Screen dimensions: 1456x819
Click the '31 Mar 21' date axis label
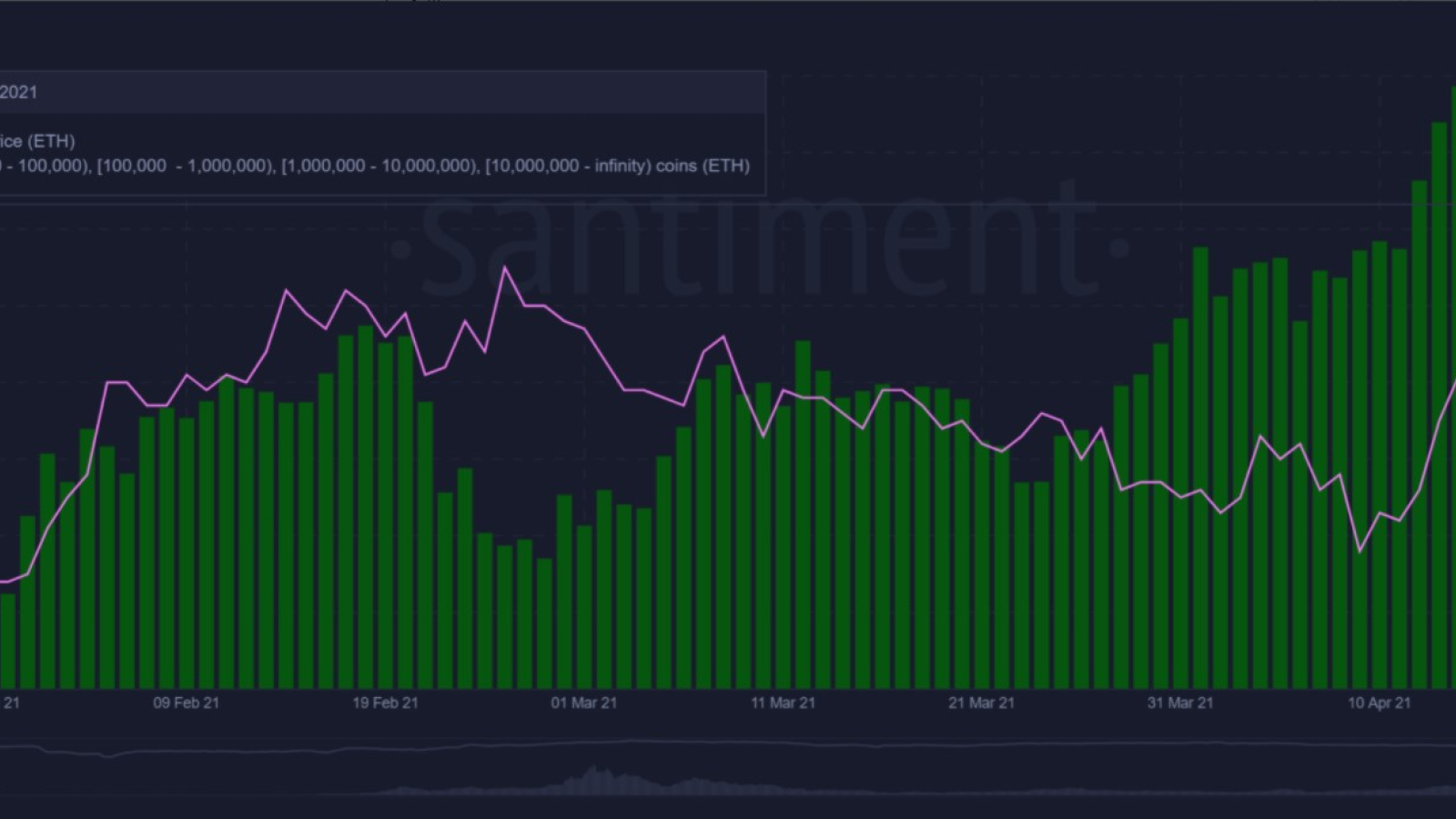[1180, 703]
